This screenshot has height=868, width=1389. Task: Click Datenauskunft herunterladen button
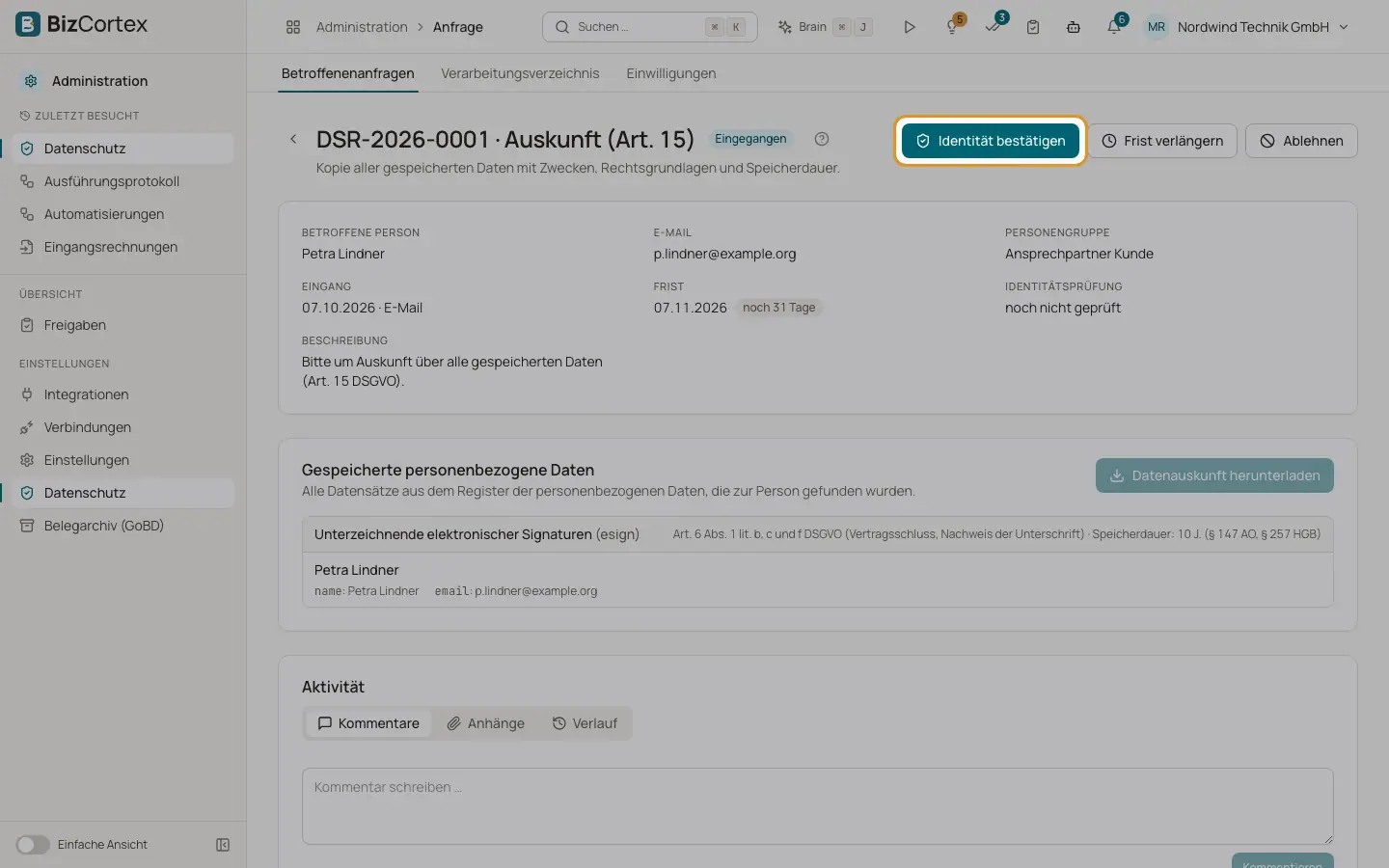pyautogui.click(x=1214, y=475)
